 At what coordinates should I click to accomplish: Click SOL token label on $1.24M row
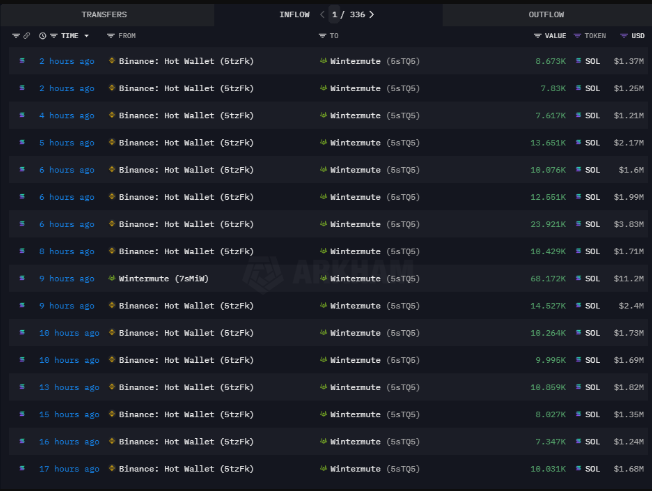592,442
